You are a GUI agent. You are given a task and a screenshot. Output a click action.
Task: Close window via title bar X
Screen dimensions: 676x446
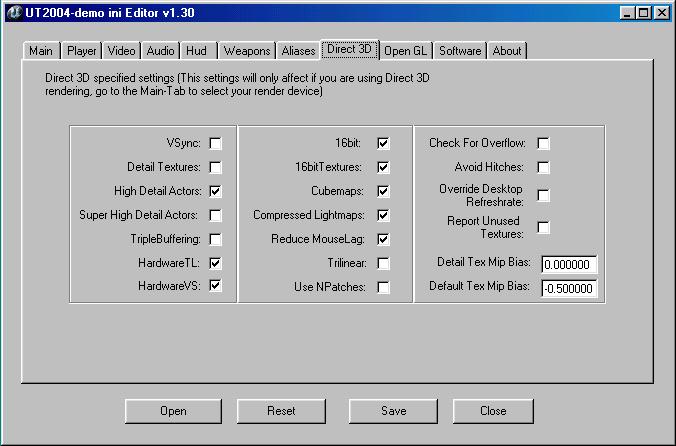[661, 13]
